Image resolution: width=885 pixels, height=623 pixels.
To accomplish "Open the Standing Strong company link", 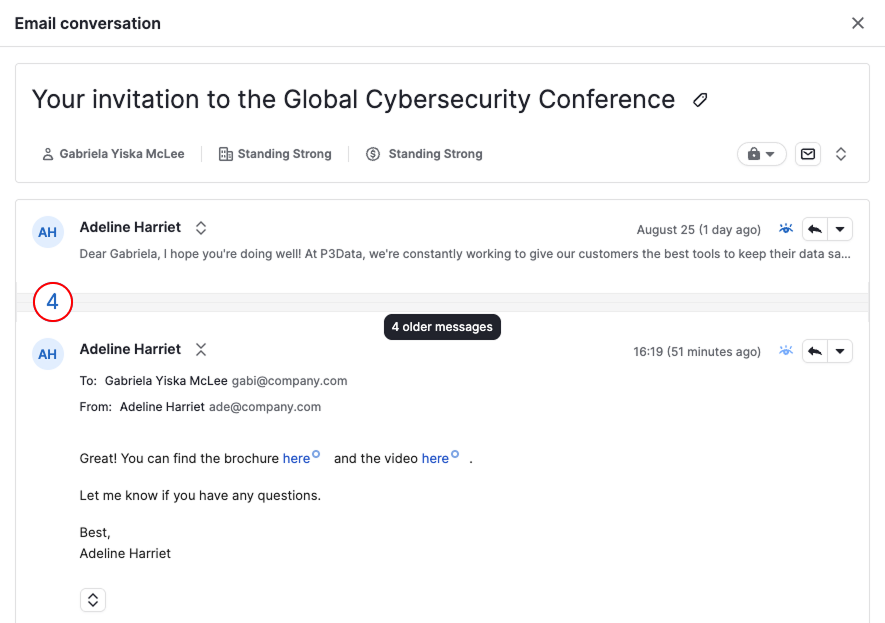I will click(x=275, y=154).
